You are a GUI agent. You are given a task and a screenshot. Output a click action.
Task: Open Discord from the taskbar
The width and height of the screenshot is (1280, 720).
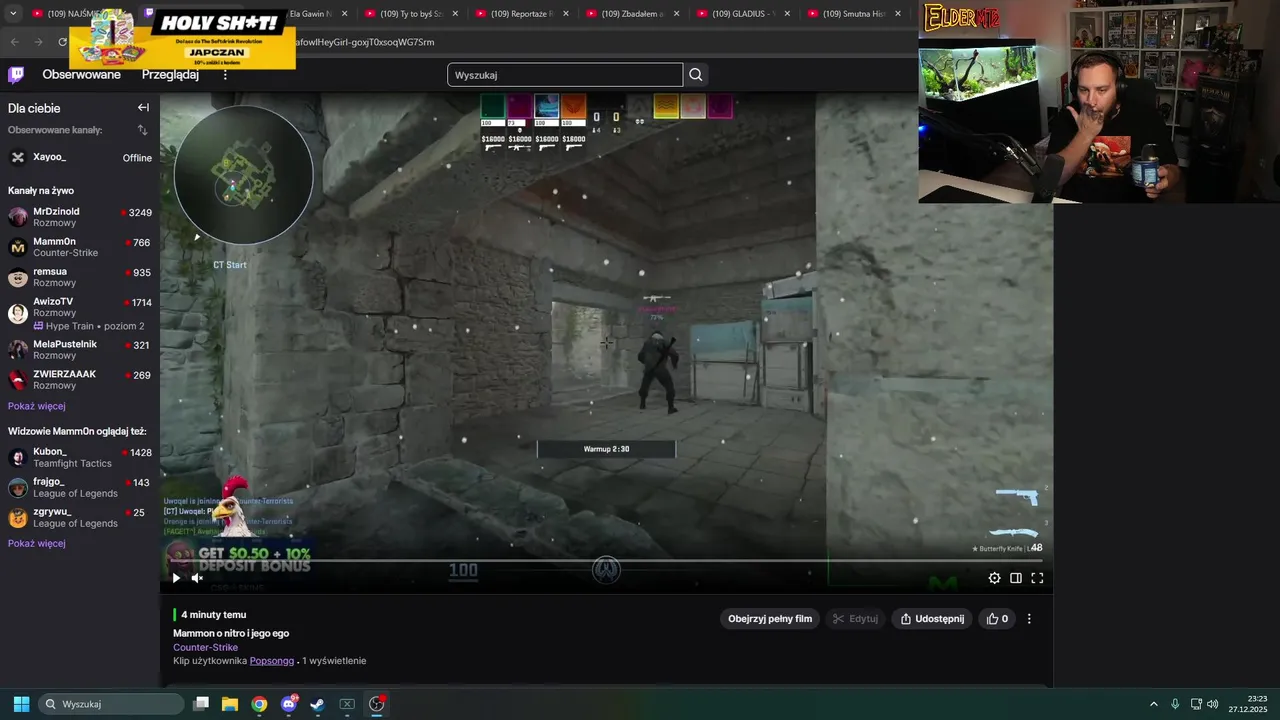289,704
